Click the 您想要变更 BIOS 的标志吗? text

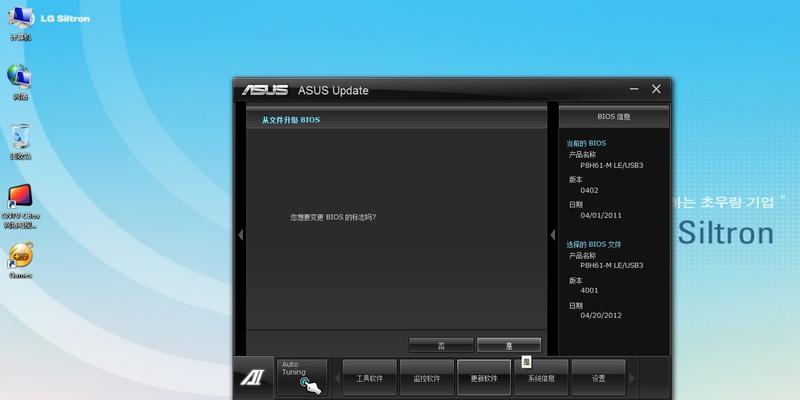click(x=333, y=217)
